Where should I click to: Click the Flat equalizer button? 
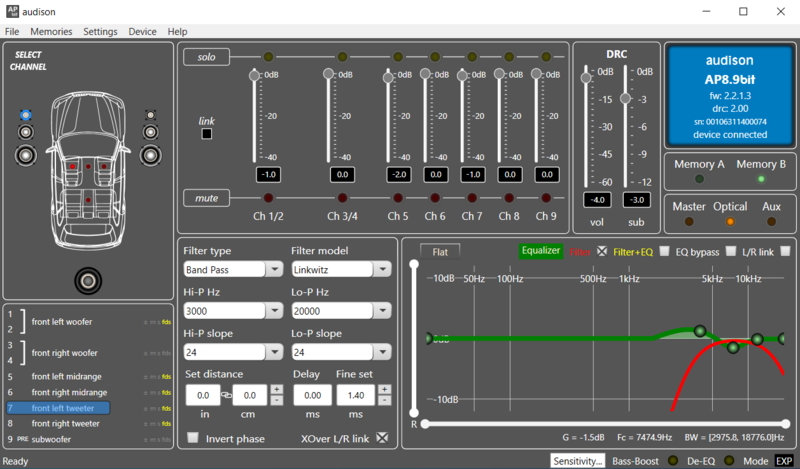click(x=440, y=252)
